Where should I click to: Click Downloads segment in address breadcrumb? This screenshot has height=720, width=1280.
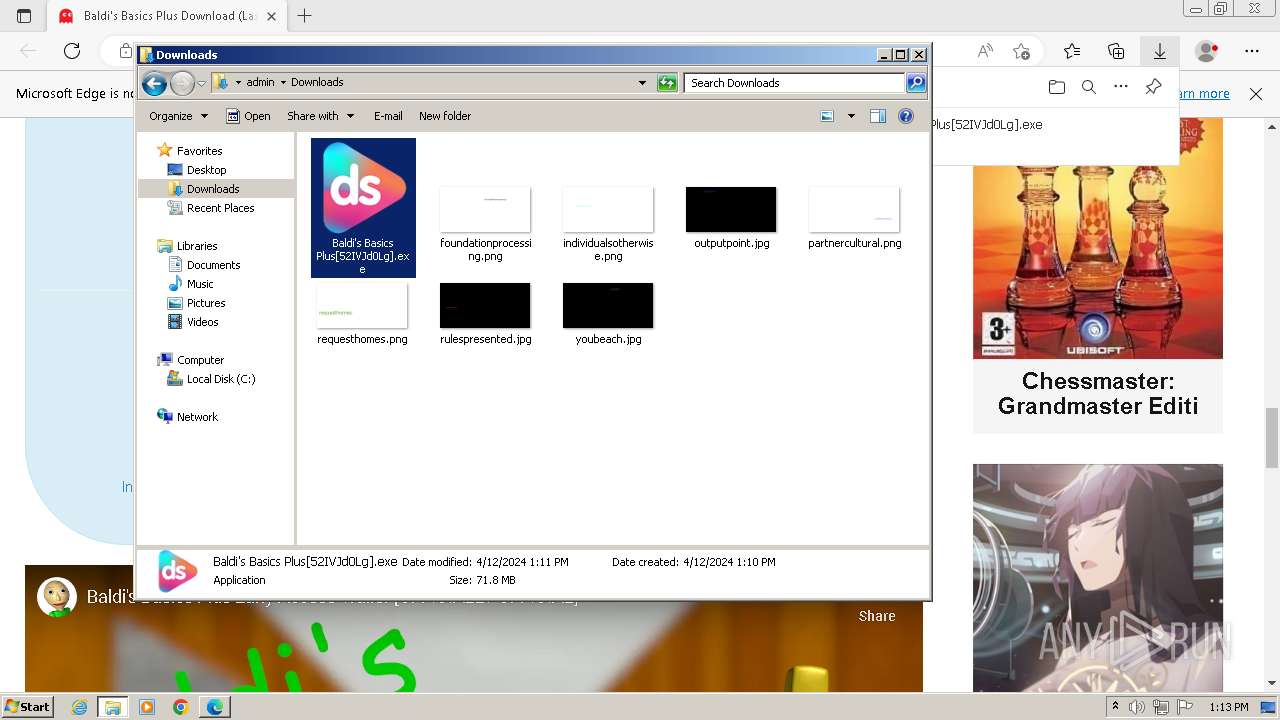pos(317,83)
